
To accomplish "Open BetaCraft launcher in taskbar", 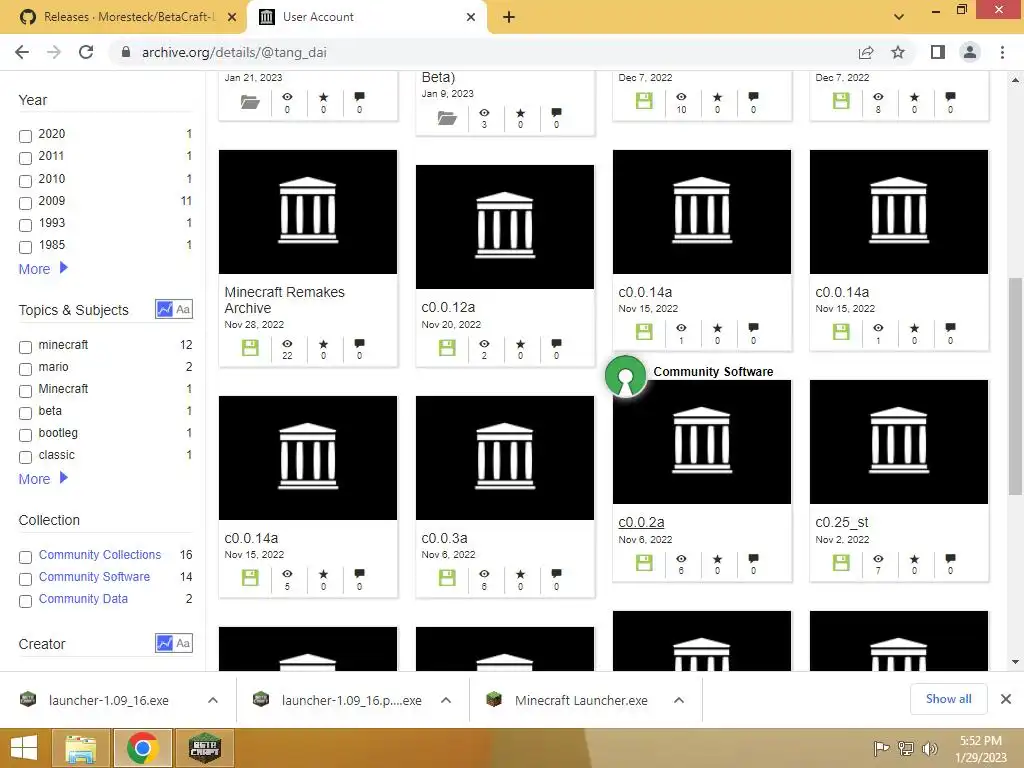I will (205, 748).
